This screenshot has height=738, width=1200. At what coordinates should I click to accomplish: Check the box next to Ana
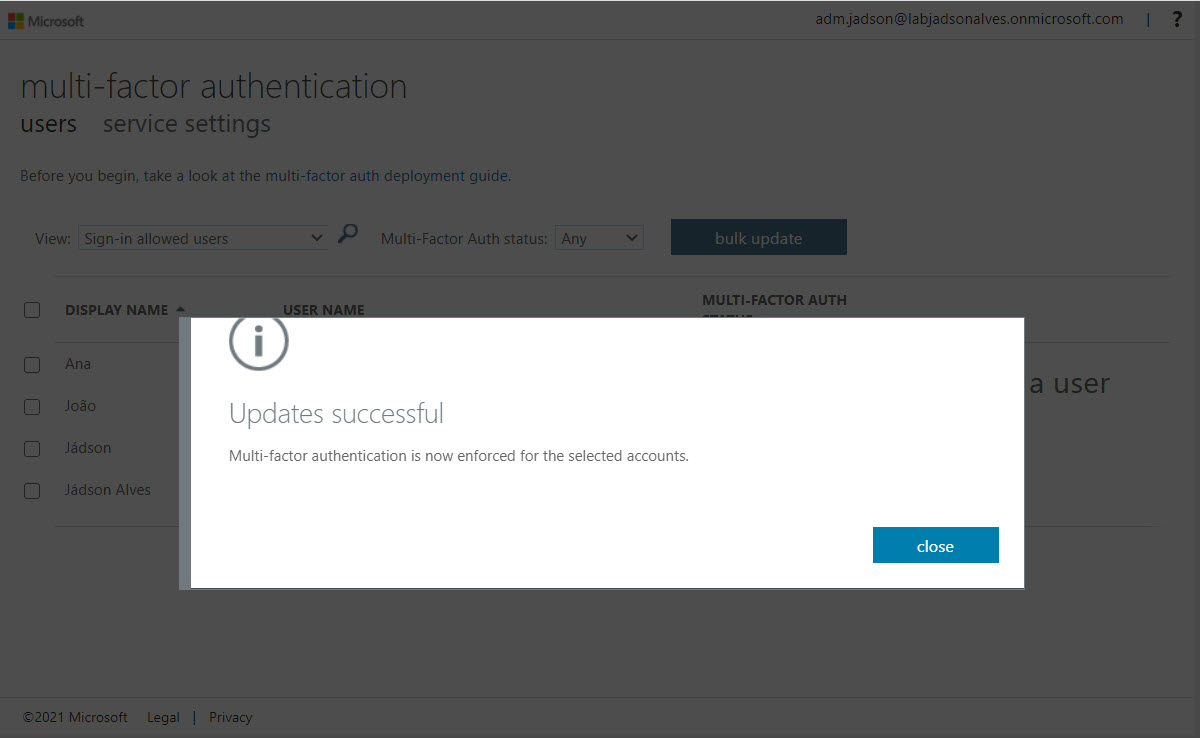(32, 365)
